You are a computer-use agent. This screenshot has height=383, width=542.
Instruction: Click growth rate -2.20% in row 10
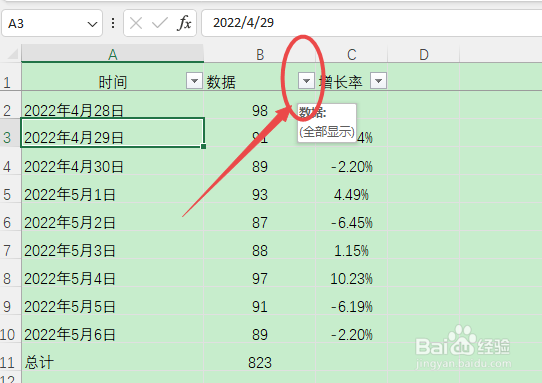coord(352,335)
